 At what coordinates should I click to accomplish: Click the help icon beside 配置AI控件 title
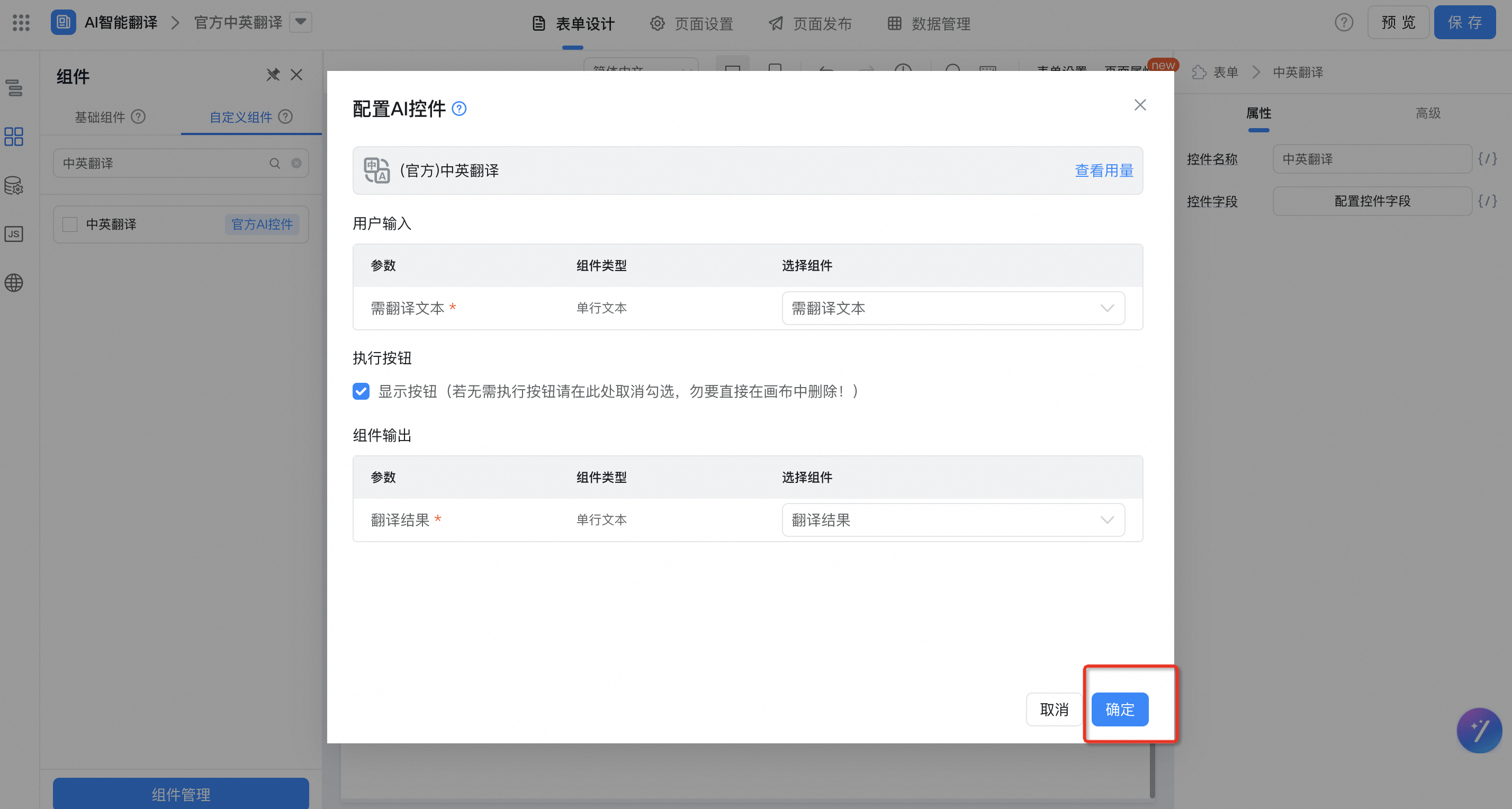click(459, 109)
